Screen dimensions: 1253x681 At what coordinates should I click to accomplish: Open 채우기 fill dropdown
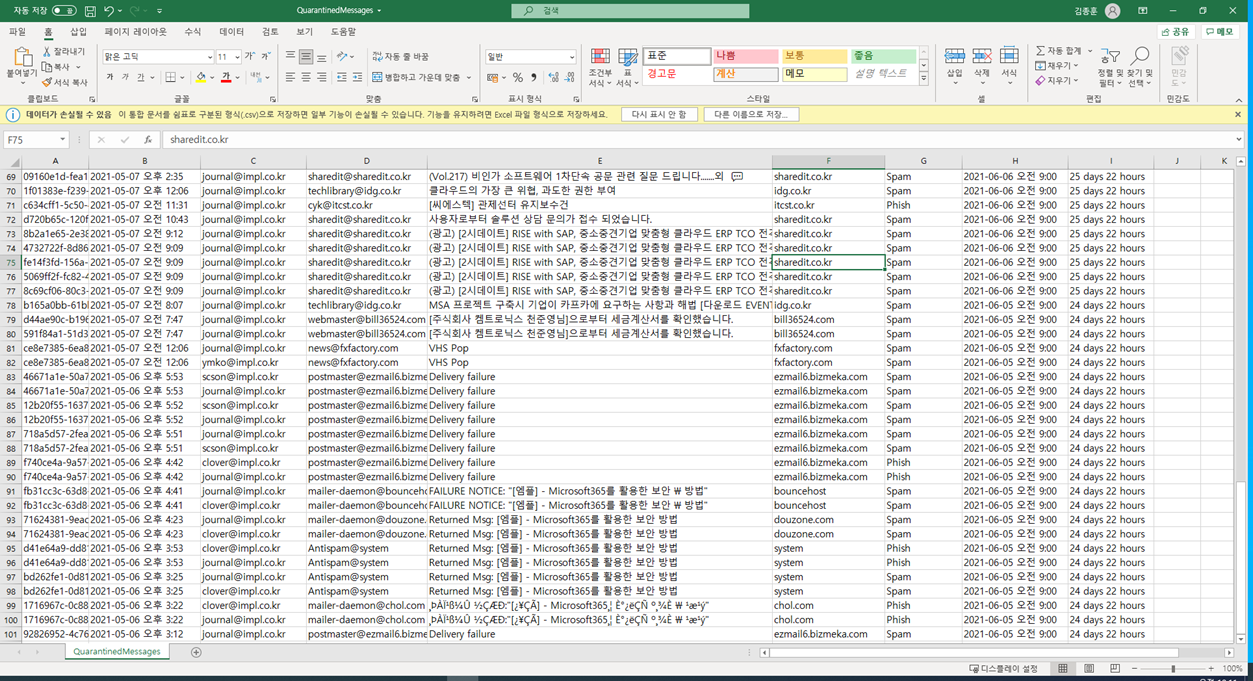click(1057, 66)
